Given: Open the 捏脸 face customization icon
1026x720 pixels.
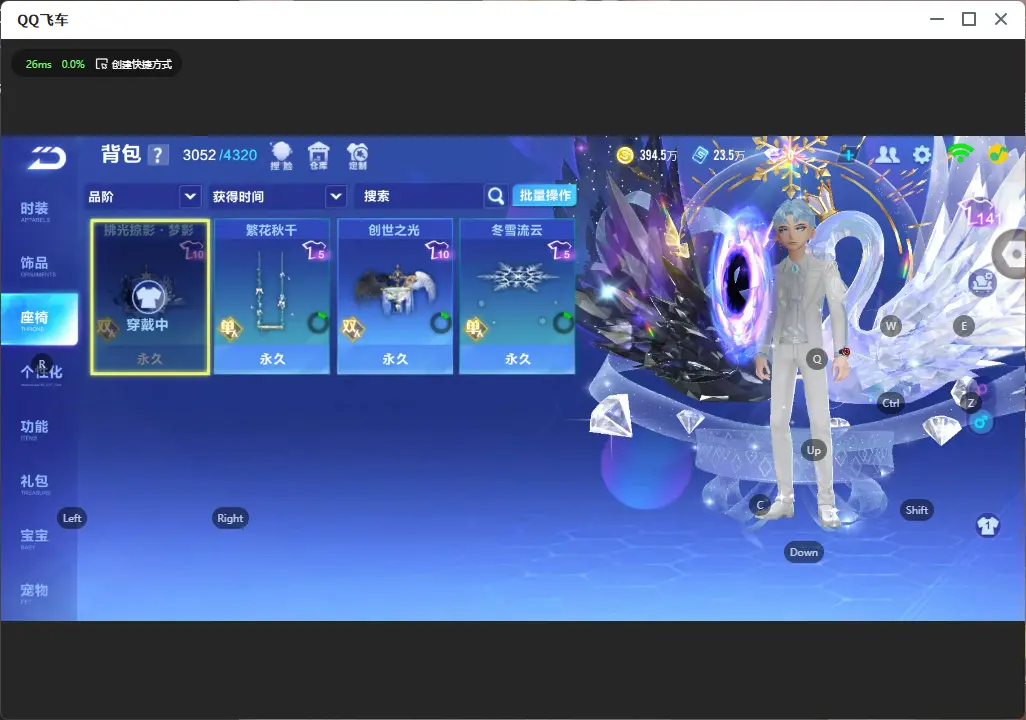Looking at the screenshot, I should [281, 156].
